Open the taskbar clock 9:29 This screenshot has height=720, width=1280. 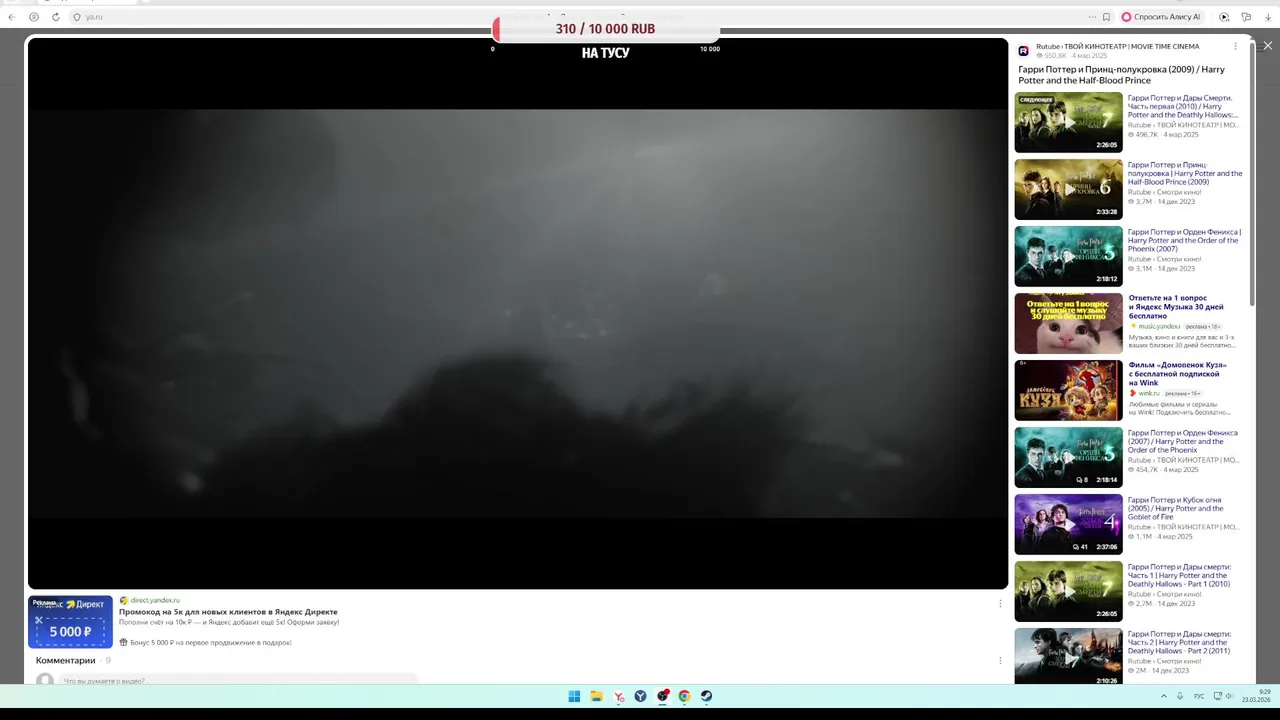pos(1257,696)
